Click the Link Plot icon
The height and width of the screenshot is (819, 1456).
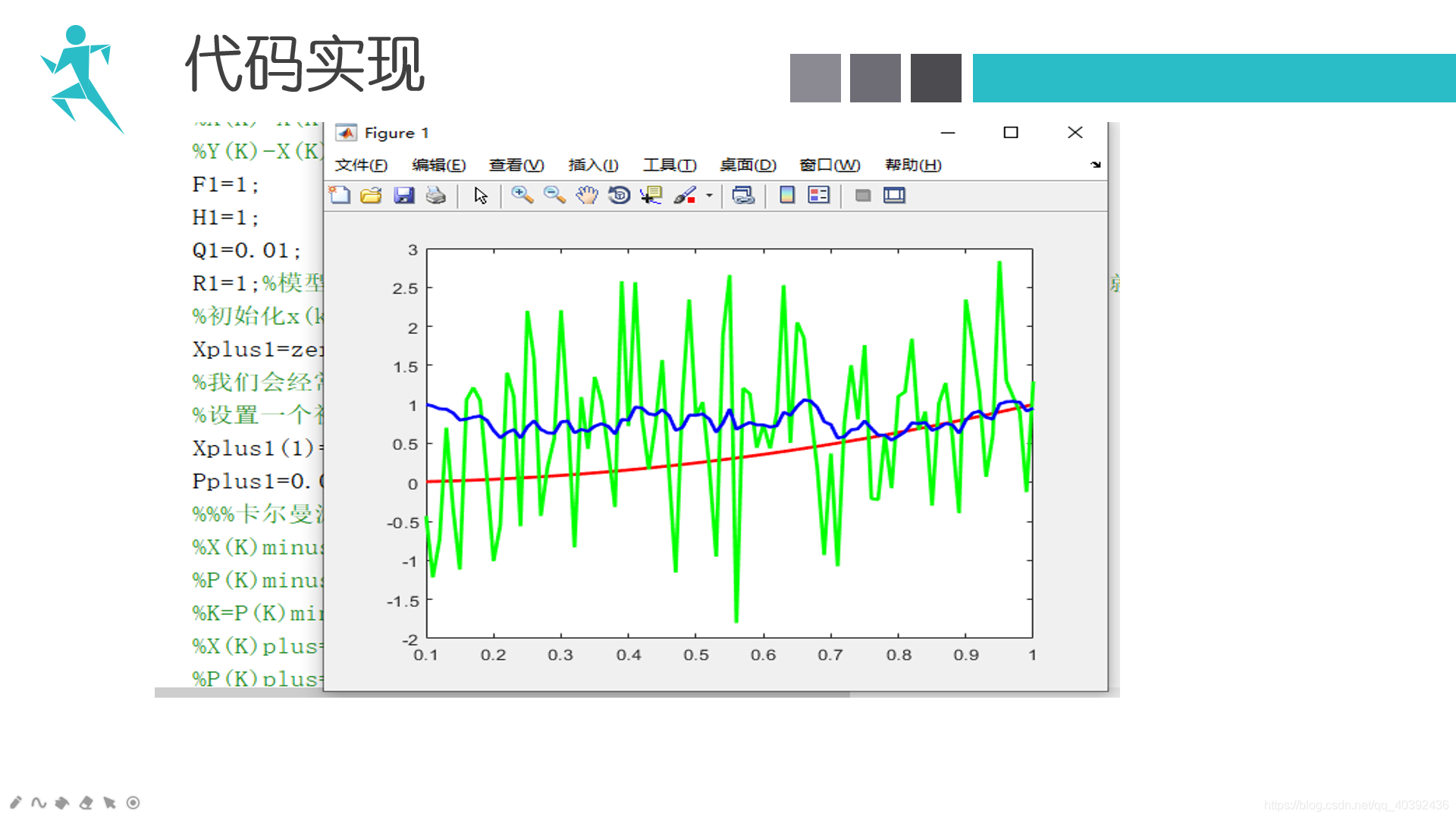(743, 195)
